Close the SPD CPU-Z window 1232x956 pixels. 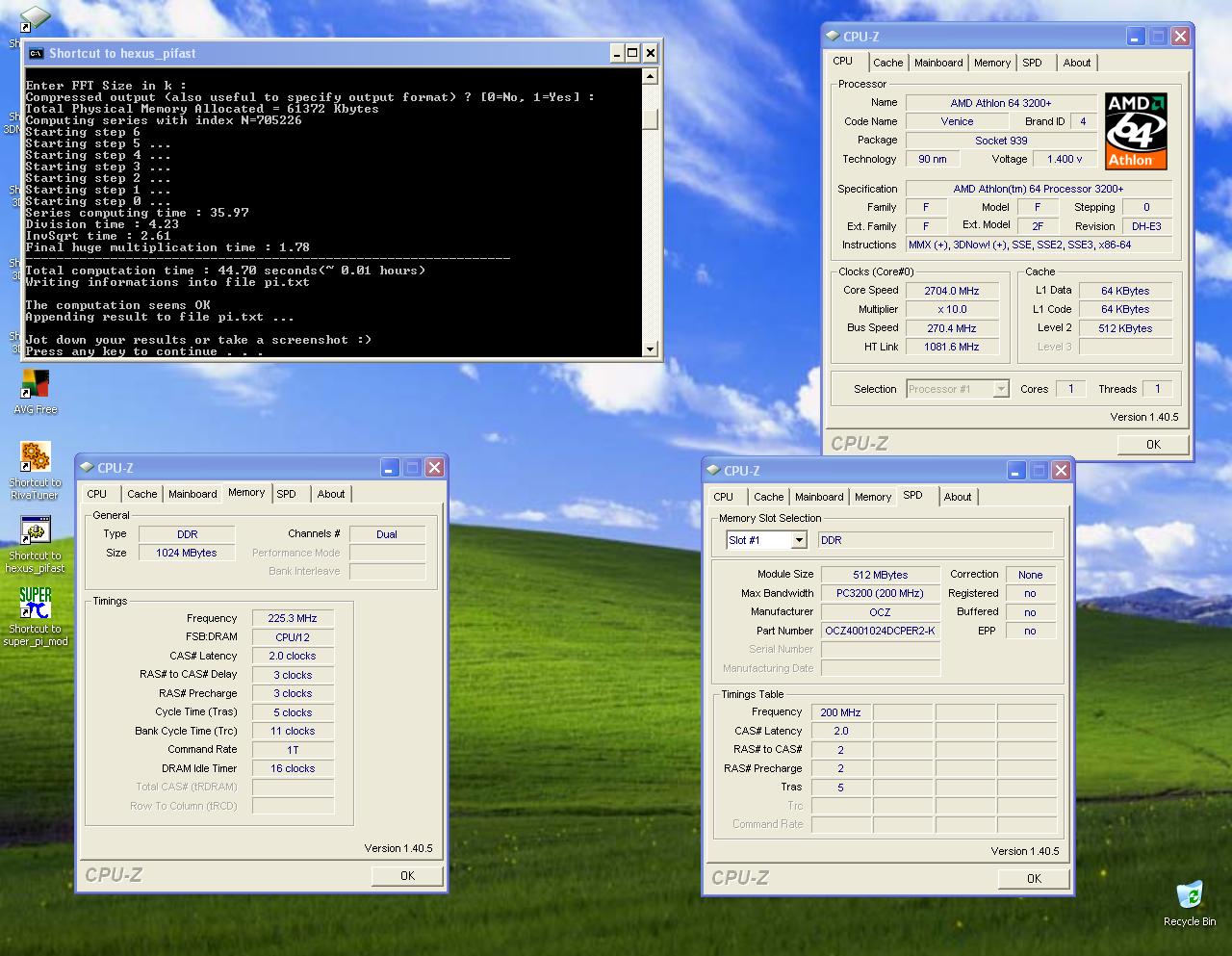click(1061, 471)
